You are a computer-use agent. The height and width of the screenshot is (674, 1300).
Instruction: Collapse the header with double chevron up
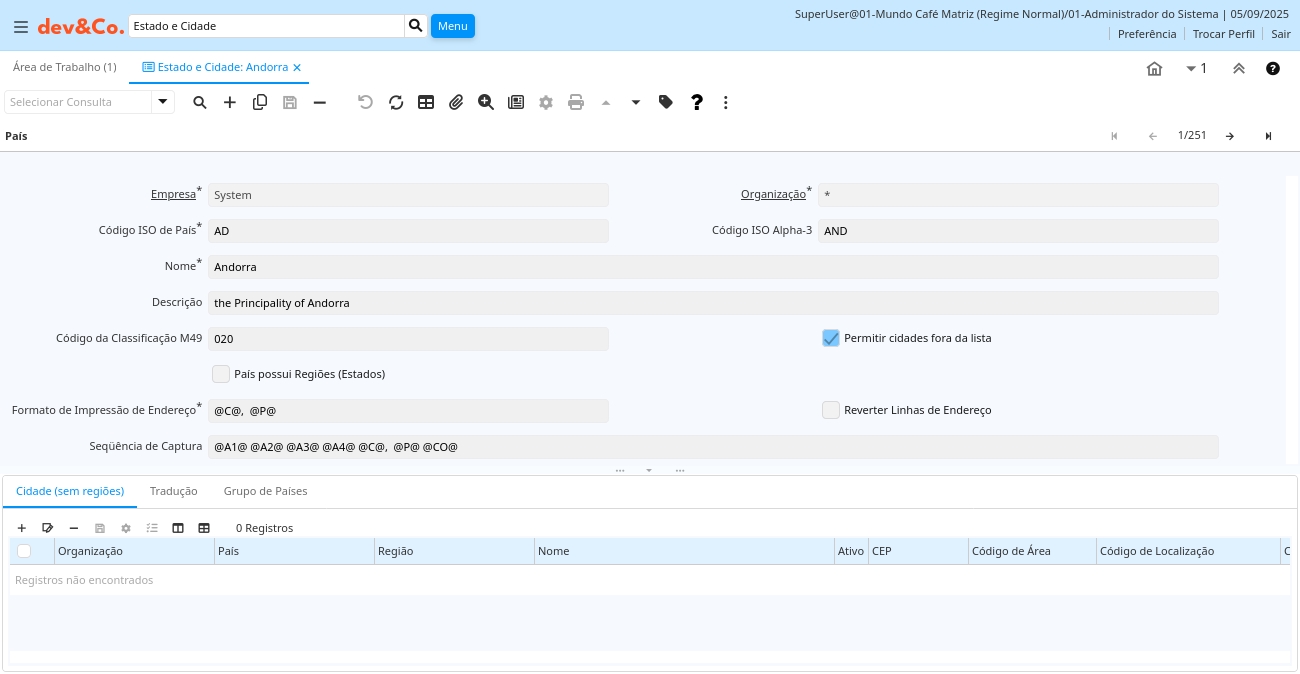point(1238,69)
